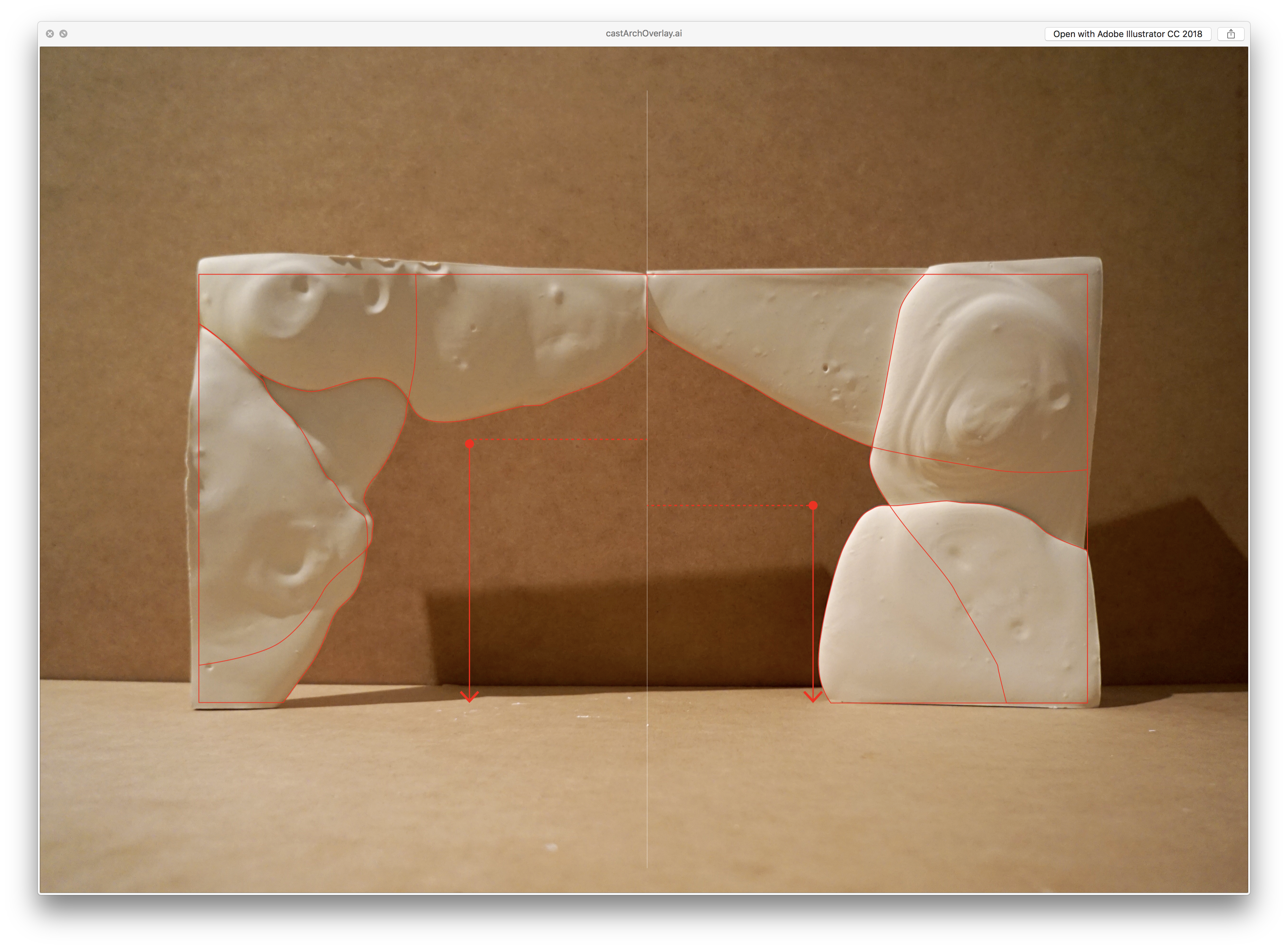Click the Share icon button
The height and width of the screenshot is (949, 1288).
(x=1231, y=34)
